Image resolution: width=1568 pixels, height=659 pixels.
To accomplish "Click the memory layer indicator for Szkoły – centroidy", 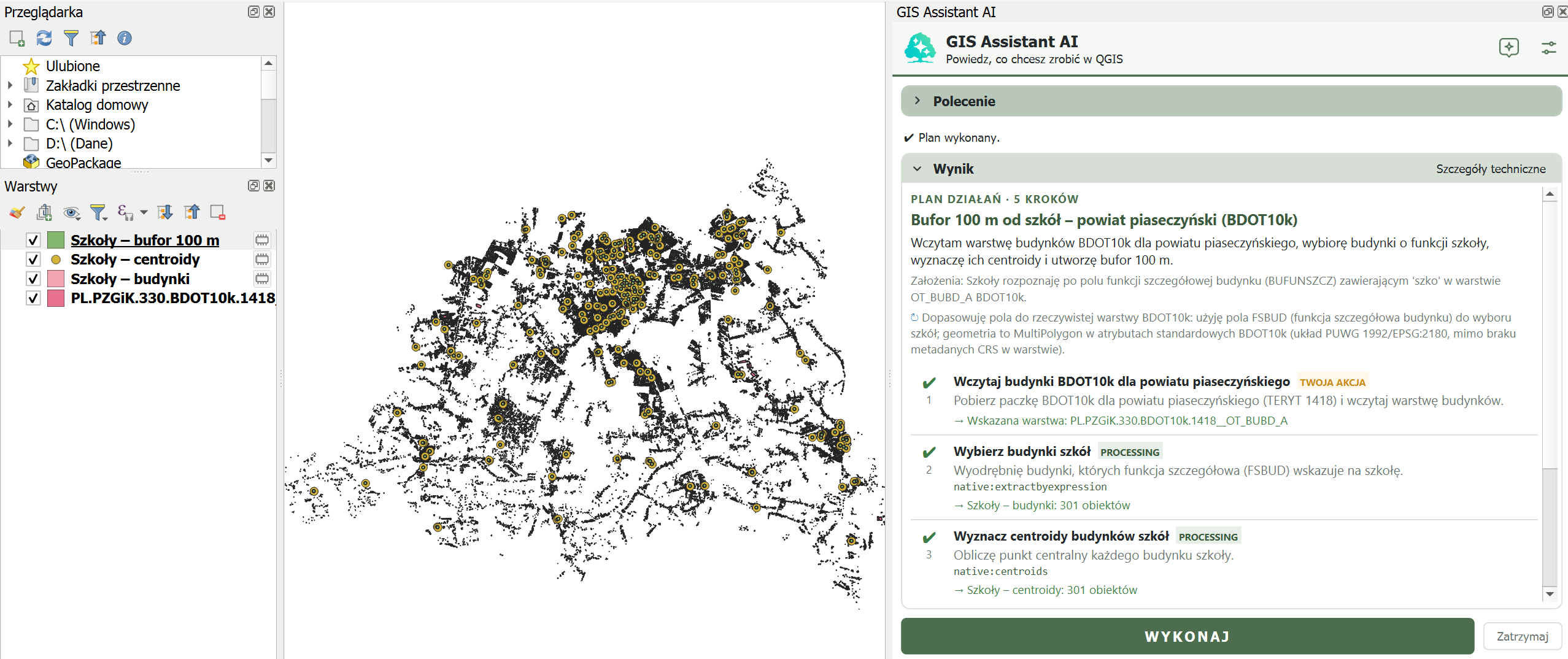I will pos(262,260).
